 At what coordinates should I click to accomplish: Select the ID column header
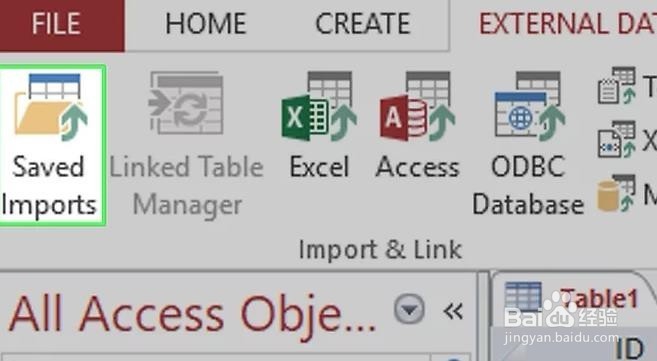[x=630, y=348]
